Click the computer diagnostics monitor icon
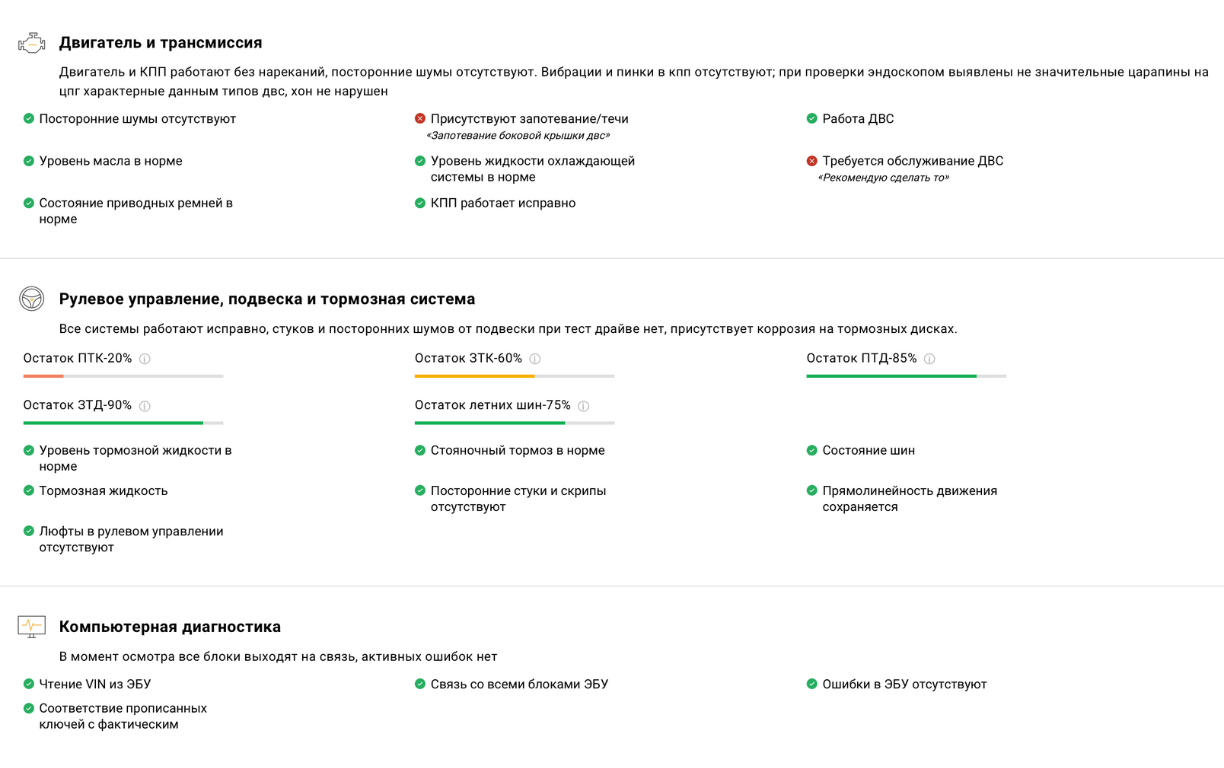The width and height of the screenshot is (1224, 768). coord(32,627)
